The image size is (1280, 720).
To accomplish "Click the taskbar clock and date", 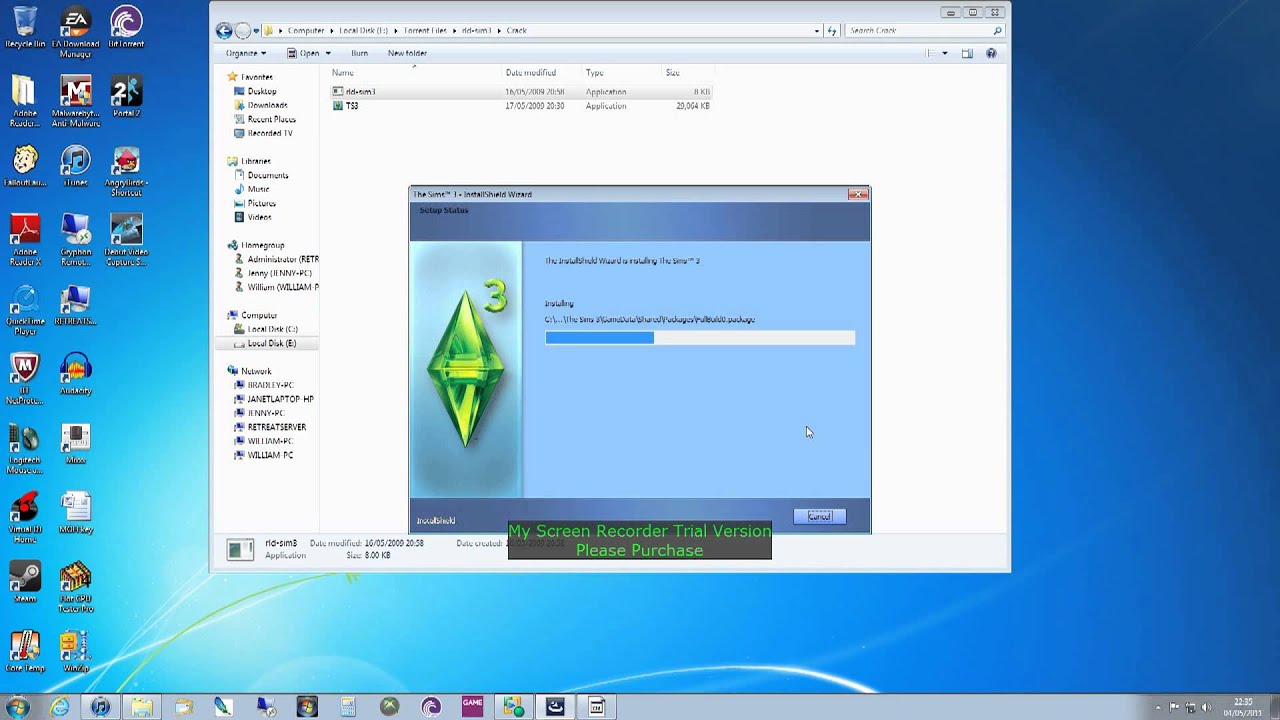I will (1243, 707).
